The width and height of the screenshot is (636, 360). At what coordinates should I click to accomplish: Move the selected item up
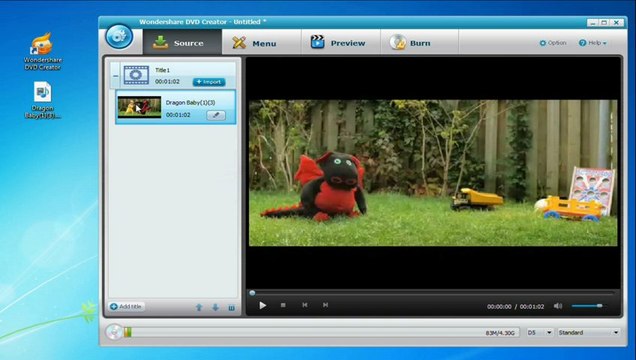click(199, 308)
